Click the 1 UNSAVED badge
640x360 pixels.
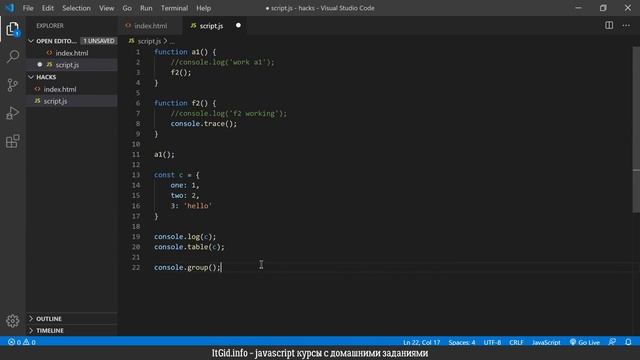point(99,41)
